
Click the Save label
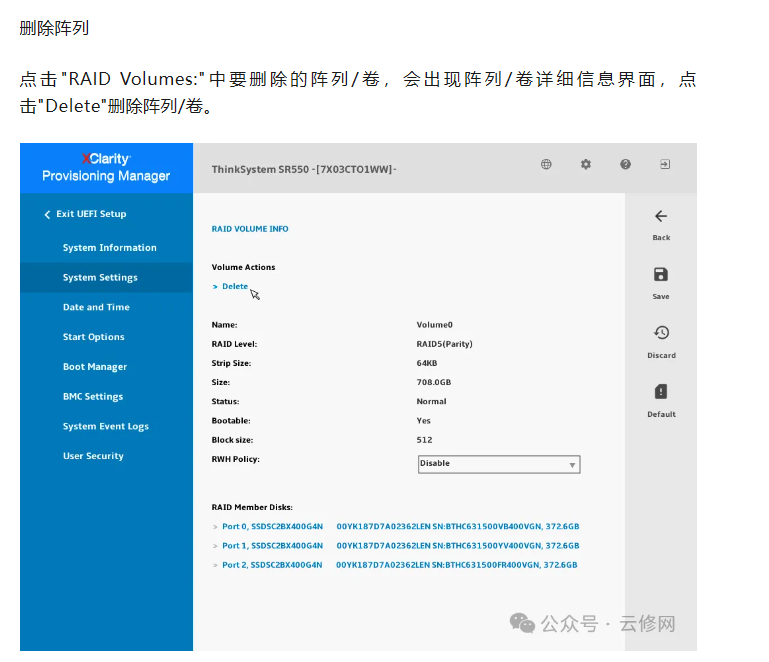tap(661, 297)
